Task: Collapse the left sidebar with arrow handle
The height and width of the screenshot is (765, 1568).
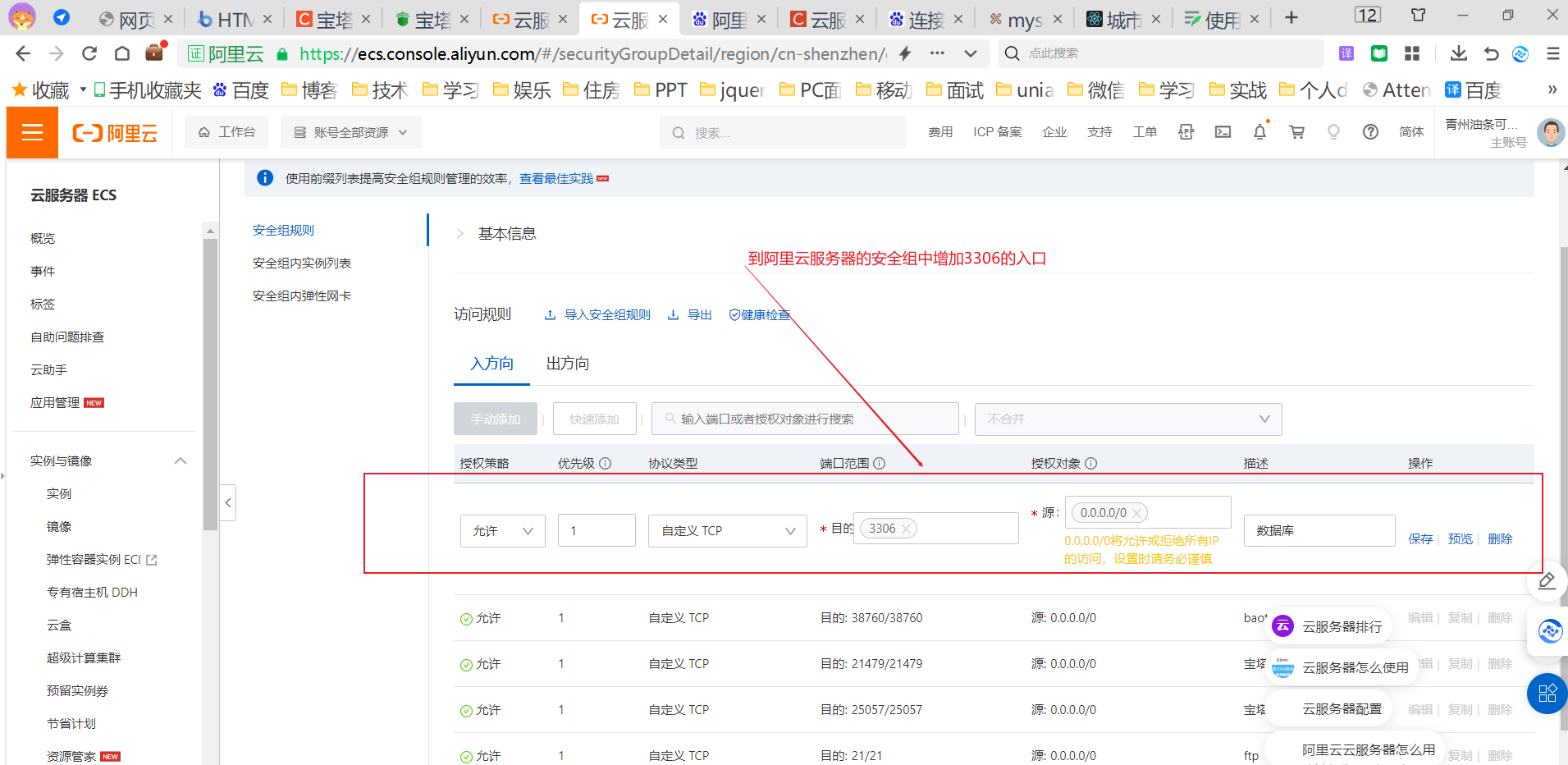Action: (228, 502)
